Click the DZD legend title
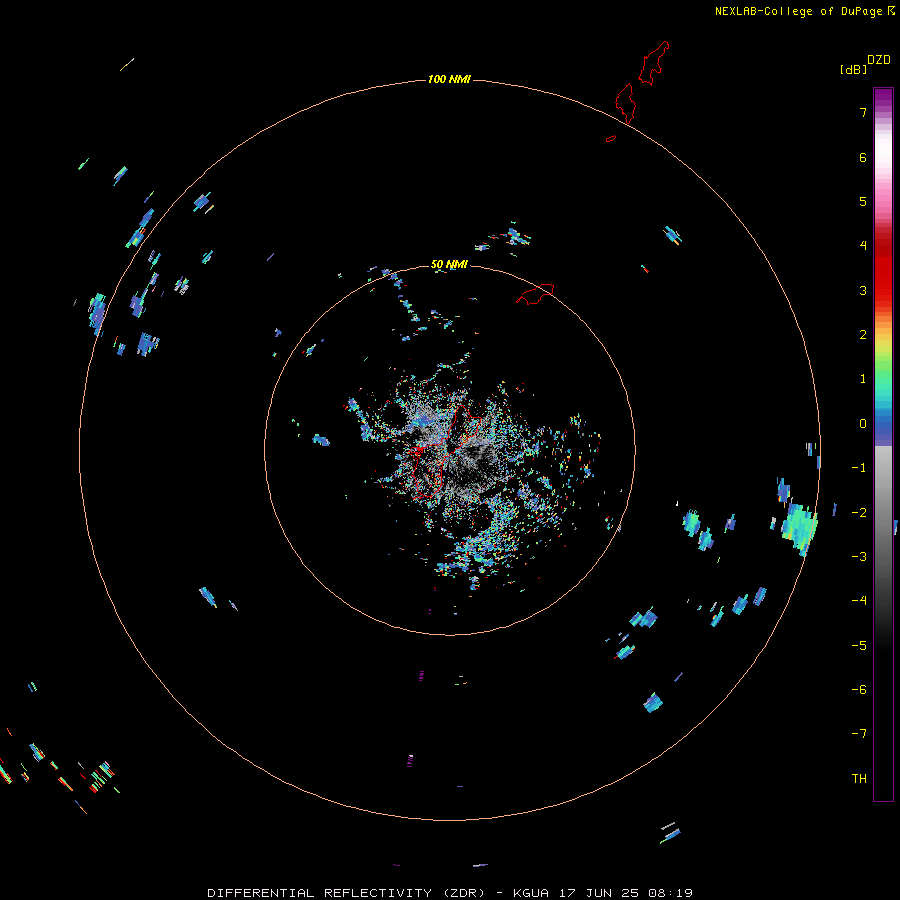 pos(879,60)
